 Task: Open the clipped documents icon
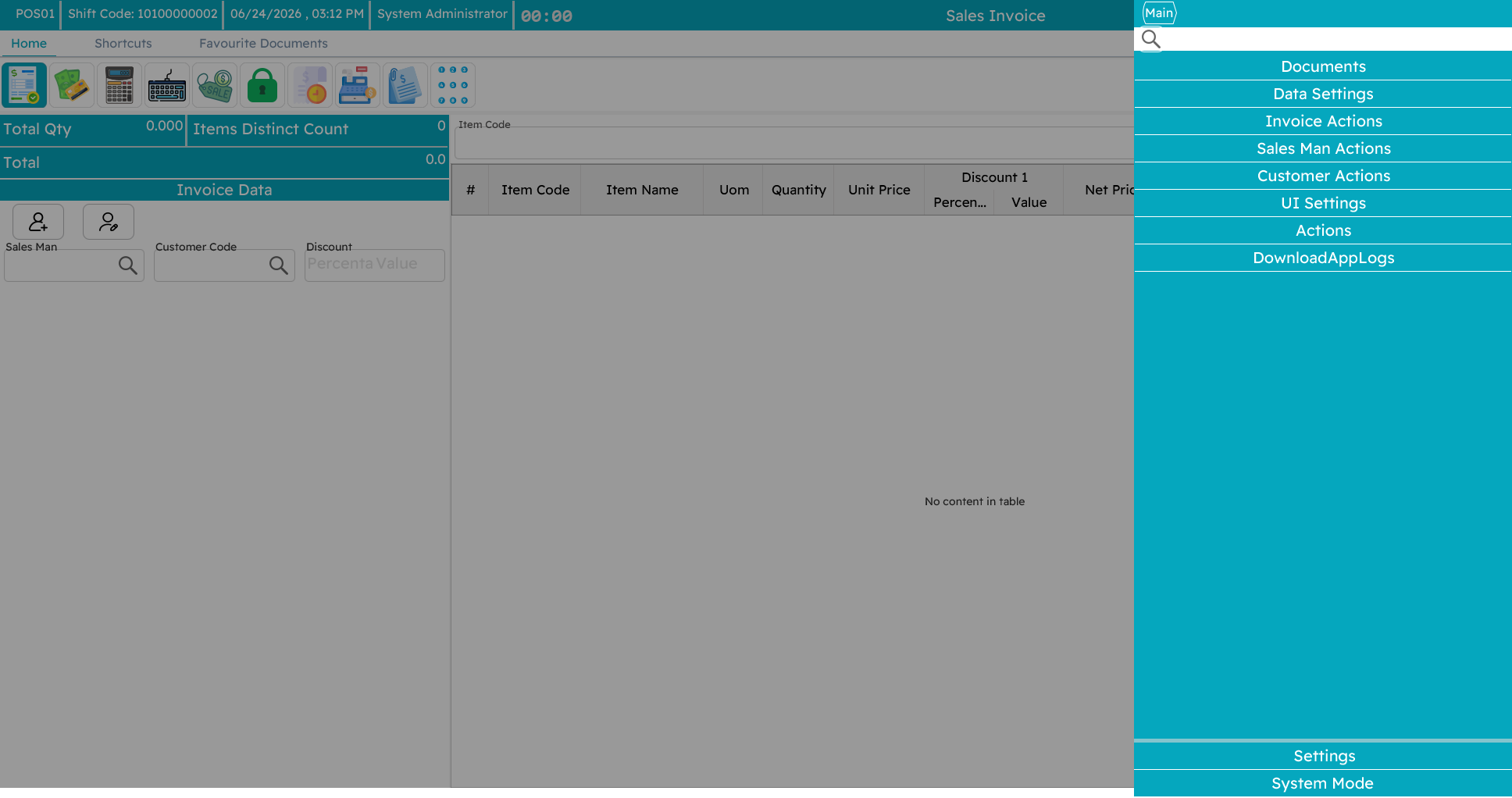(x=405, y=85)
